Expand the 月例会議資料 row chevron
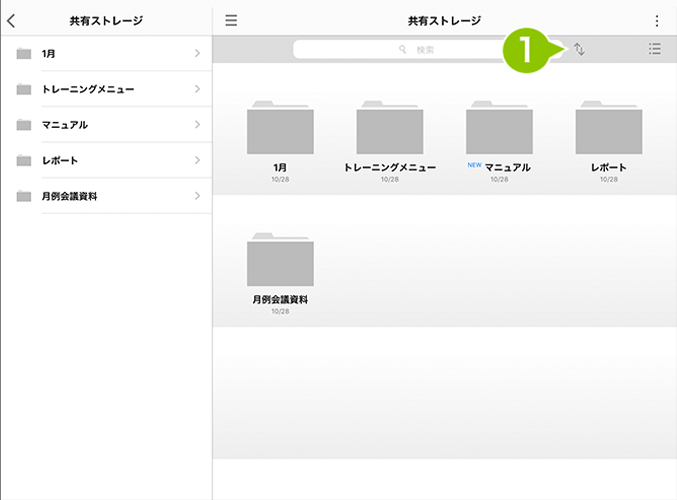Viewport: 677px width, 500px height. point(197,196)
